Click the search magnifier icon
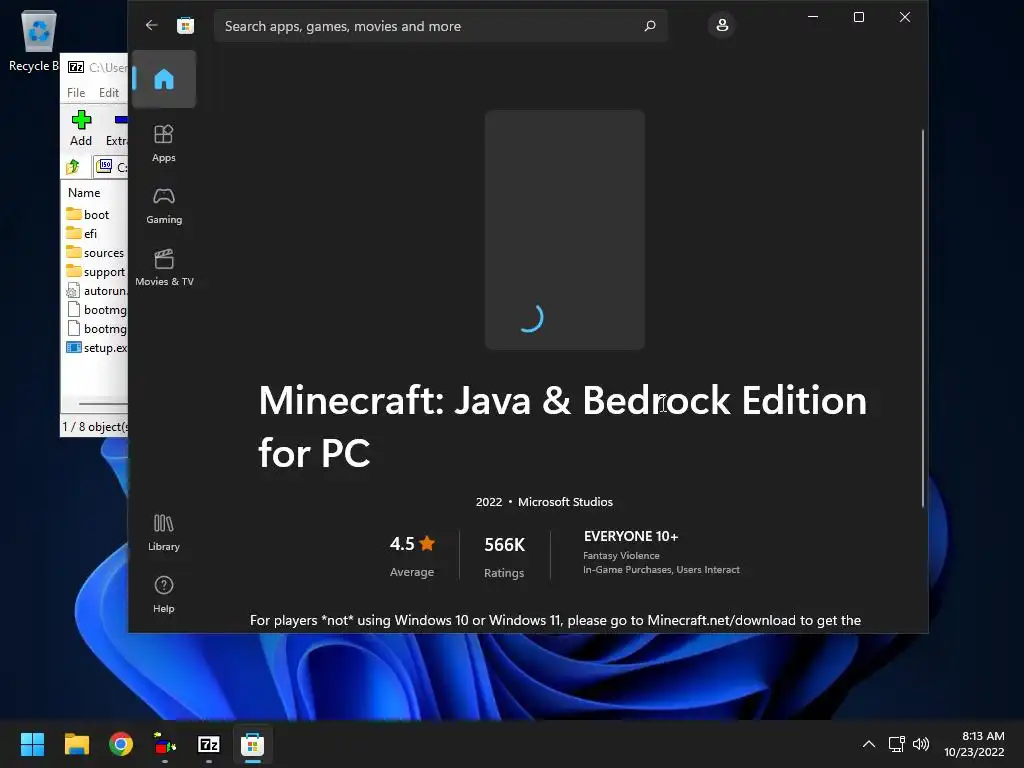Image resolution: width=1024 pixels, height=768 pixels. click(650, 26)
